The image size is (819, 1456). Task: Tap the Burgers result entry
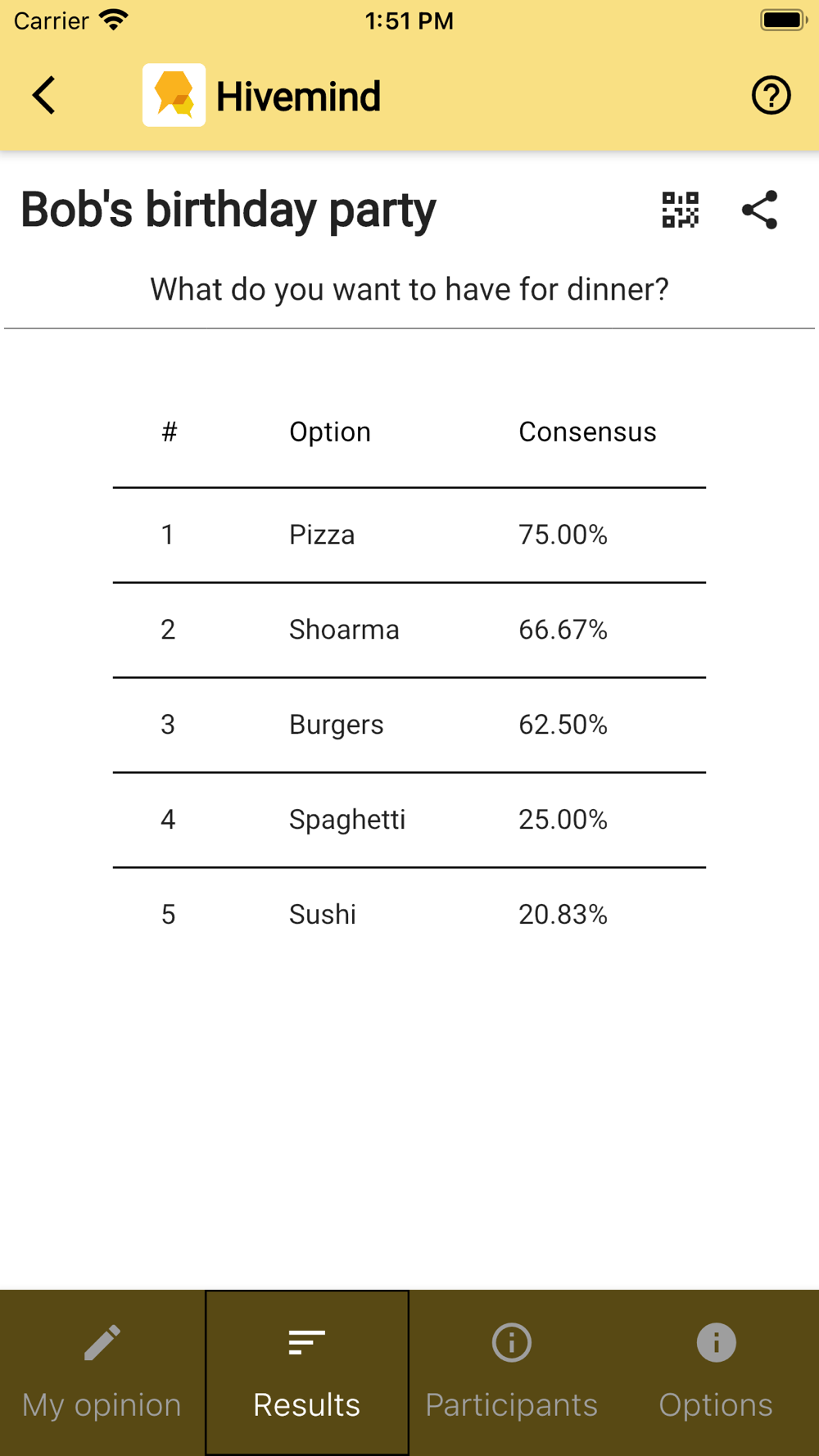tap(409, 726)
